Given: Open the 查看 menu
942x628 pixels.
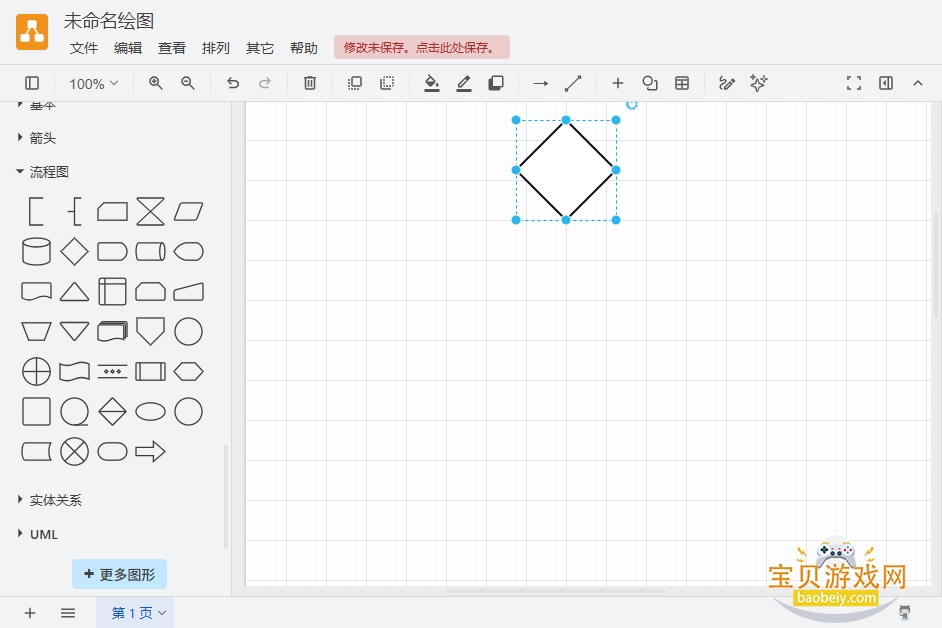Looking at the screenshot, I should click(x=172, y=48).
